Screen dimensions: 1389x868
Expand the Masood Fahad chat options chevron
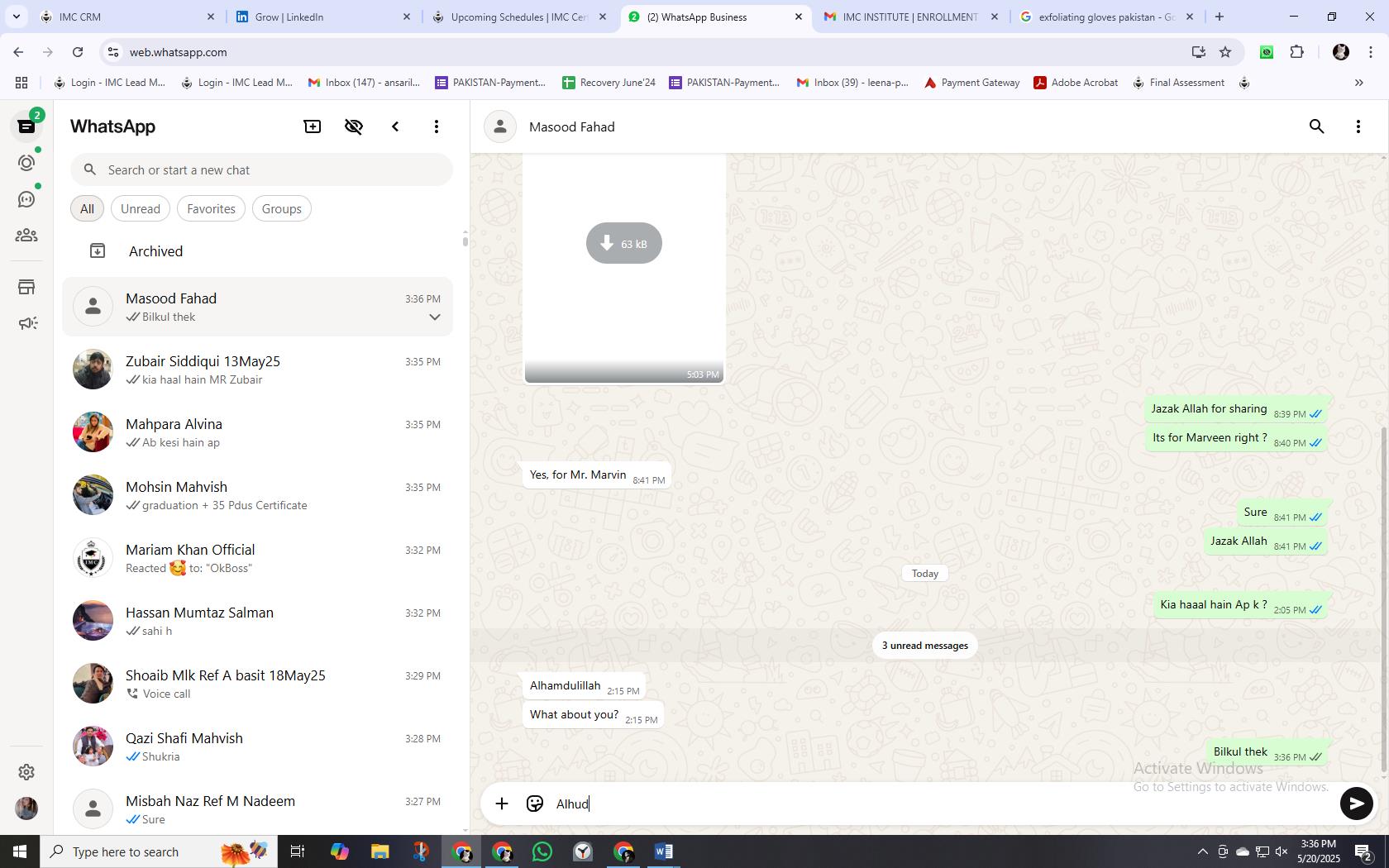[435, 317]
